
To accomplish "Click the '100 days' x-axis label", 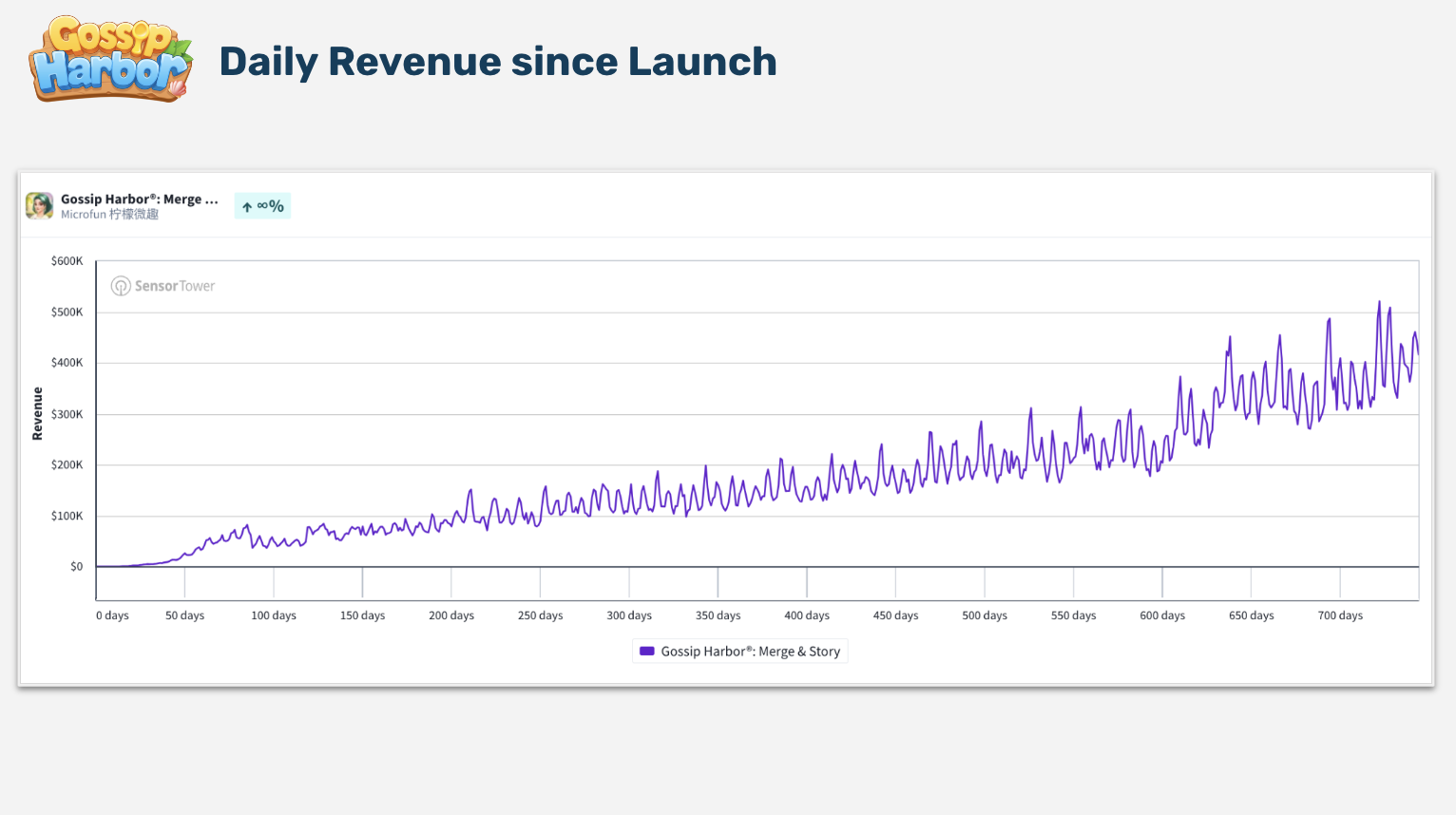I will pos(274,616).
